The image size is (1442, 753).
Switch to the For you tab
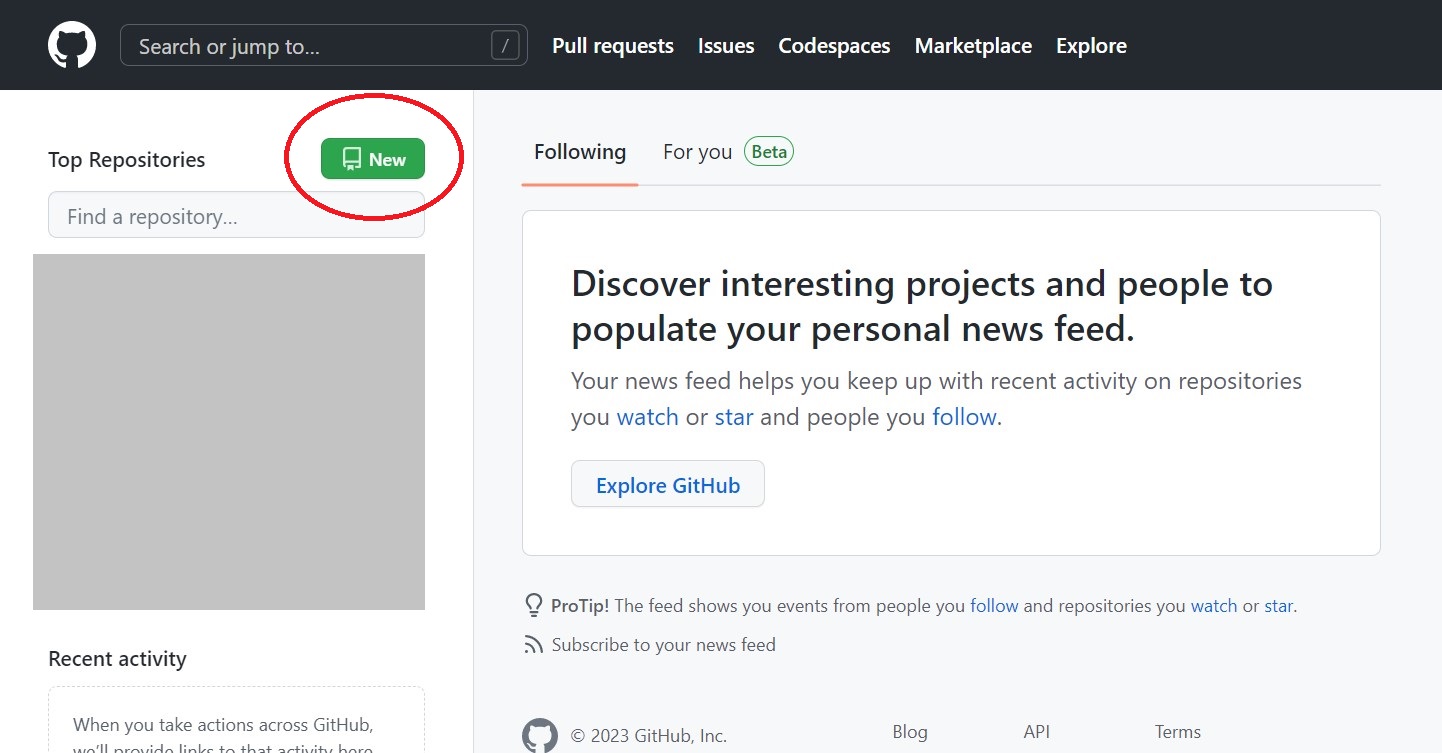click(697, 152)
